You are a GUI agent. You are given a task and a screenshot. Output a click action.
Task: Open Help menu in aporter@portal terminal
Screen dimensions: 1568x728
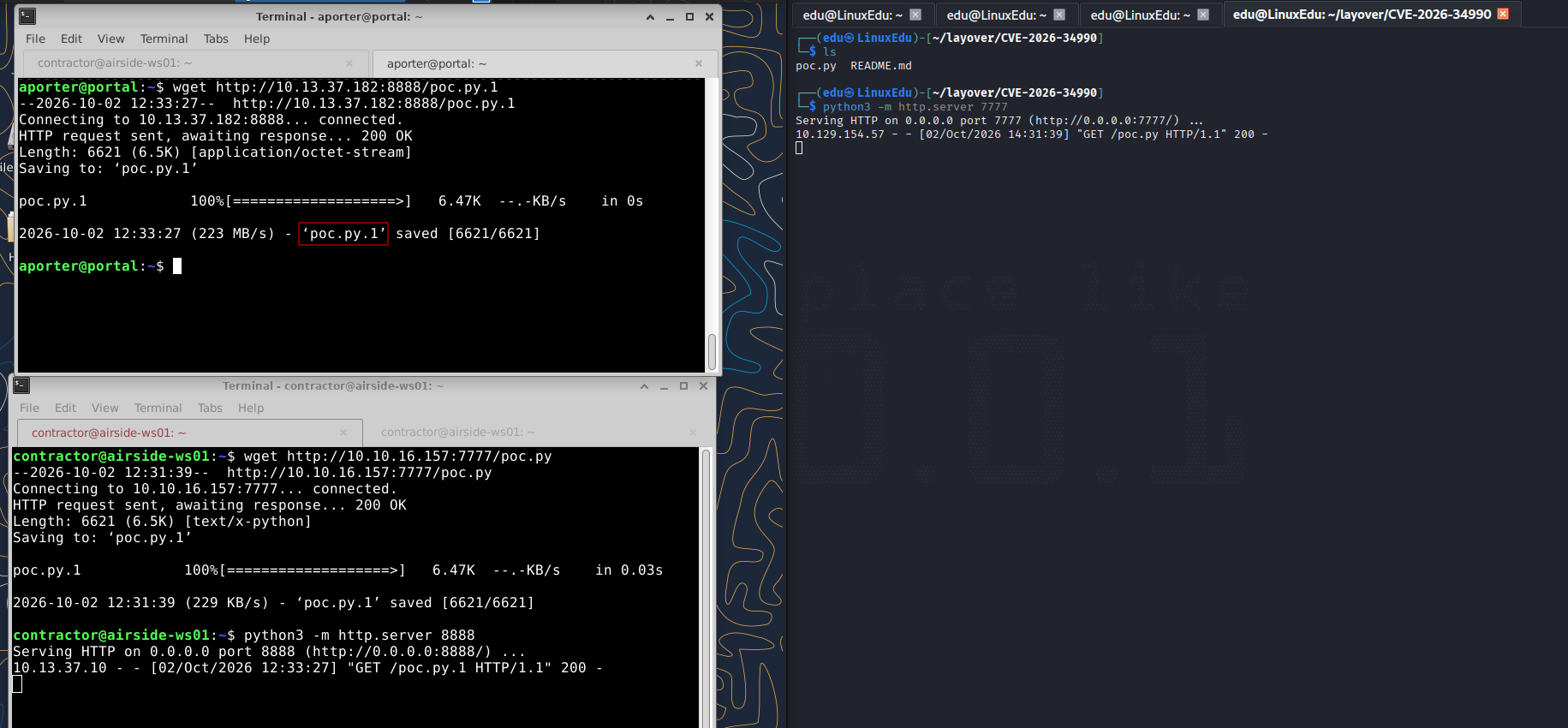pyautogui.click(x=256, y=39)
